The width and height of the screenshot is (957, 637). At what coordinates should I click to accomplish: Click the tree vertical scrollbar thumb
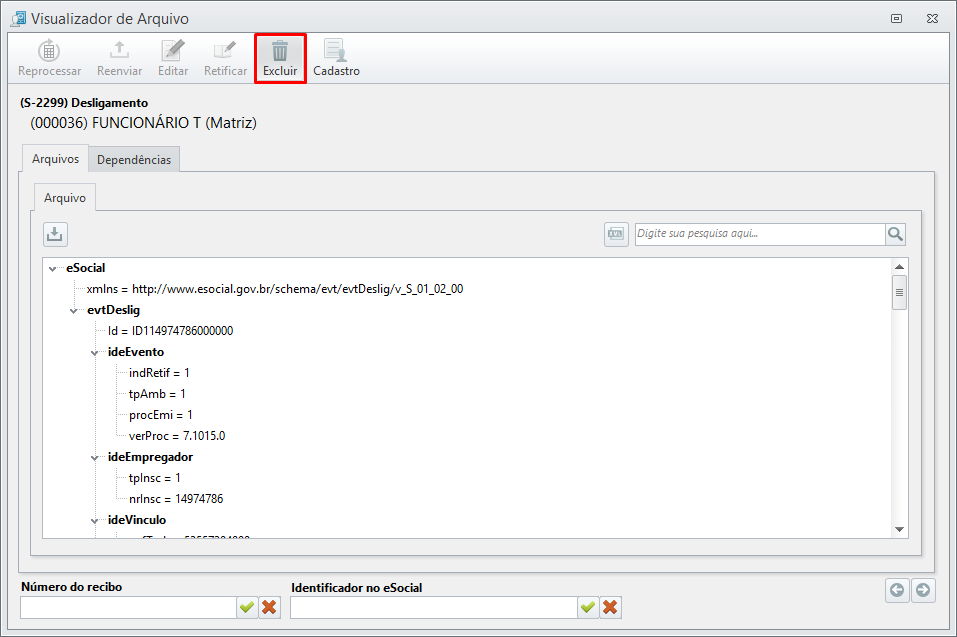click(899, 292)
